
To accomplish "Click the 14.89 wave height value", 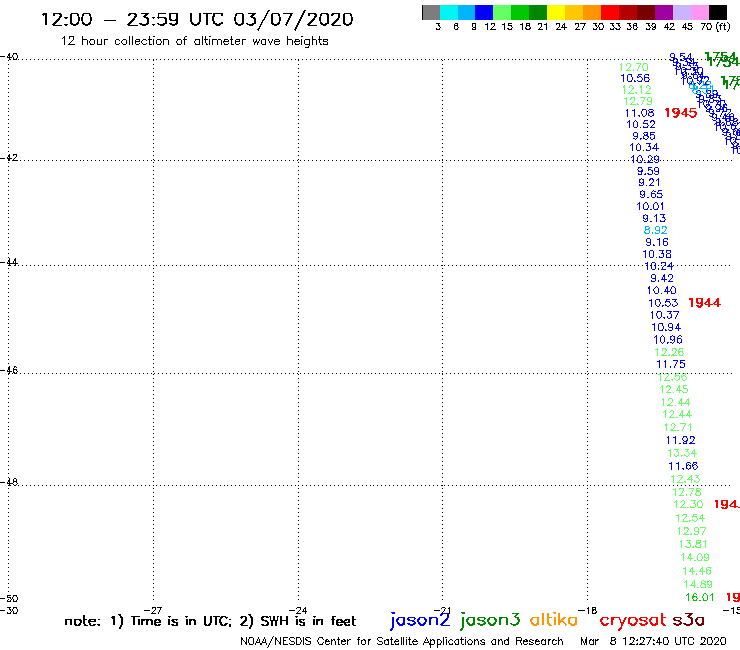I will tap(698, 584).
